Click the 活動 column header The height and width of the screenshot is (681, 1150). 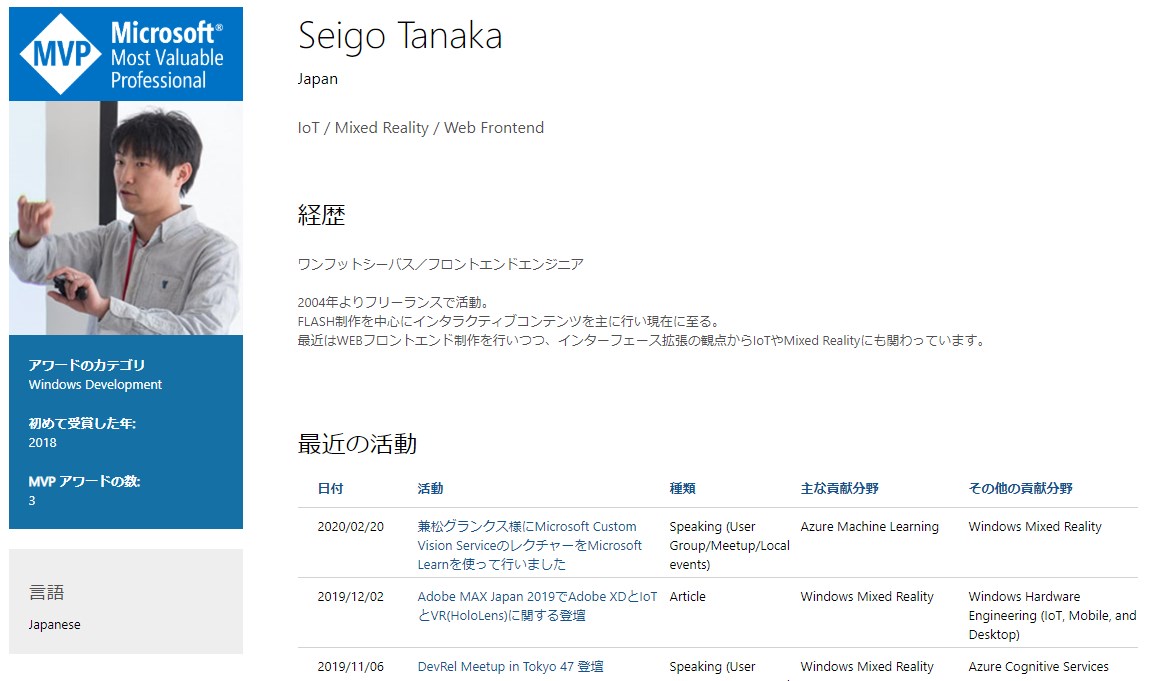click(430, 489)
